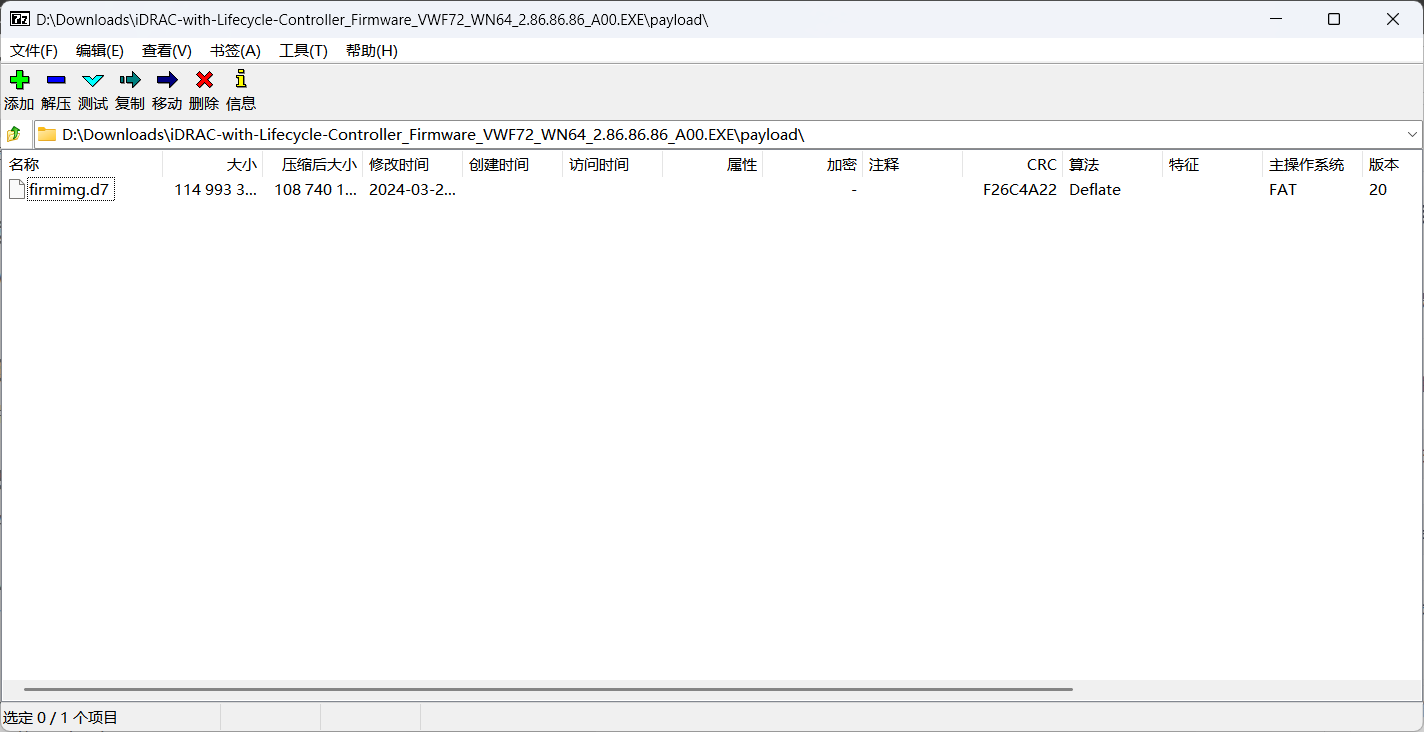
Task: Click the Copy (复制) arrow icon
Action: click(130, 80)
